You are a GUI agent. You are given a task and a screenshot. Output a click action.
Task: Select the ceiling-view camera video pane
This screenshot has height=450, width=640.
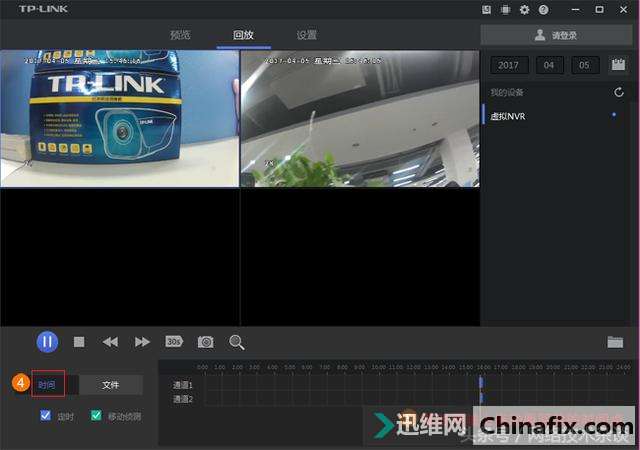pyautogui.click(x=360, y=118)
